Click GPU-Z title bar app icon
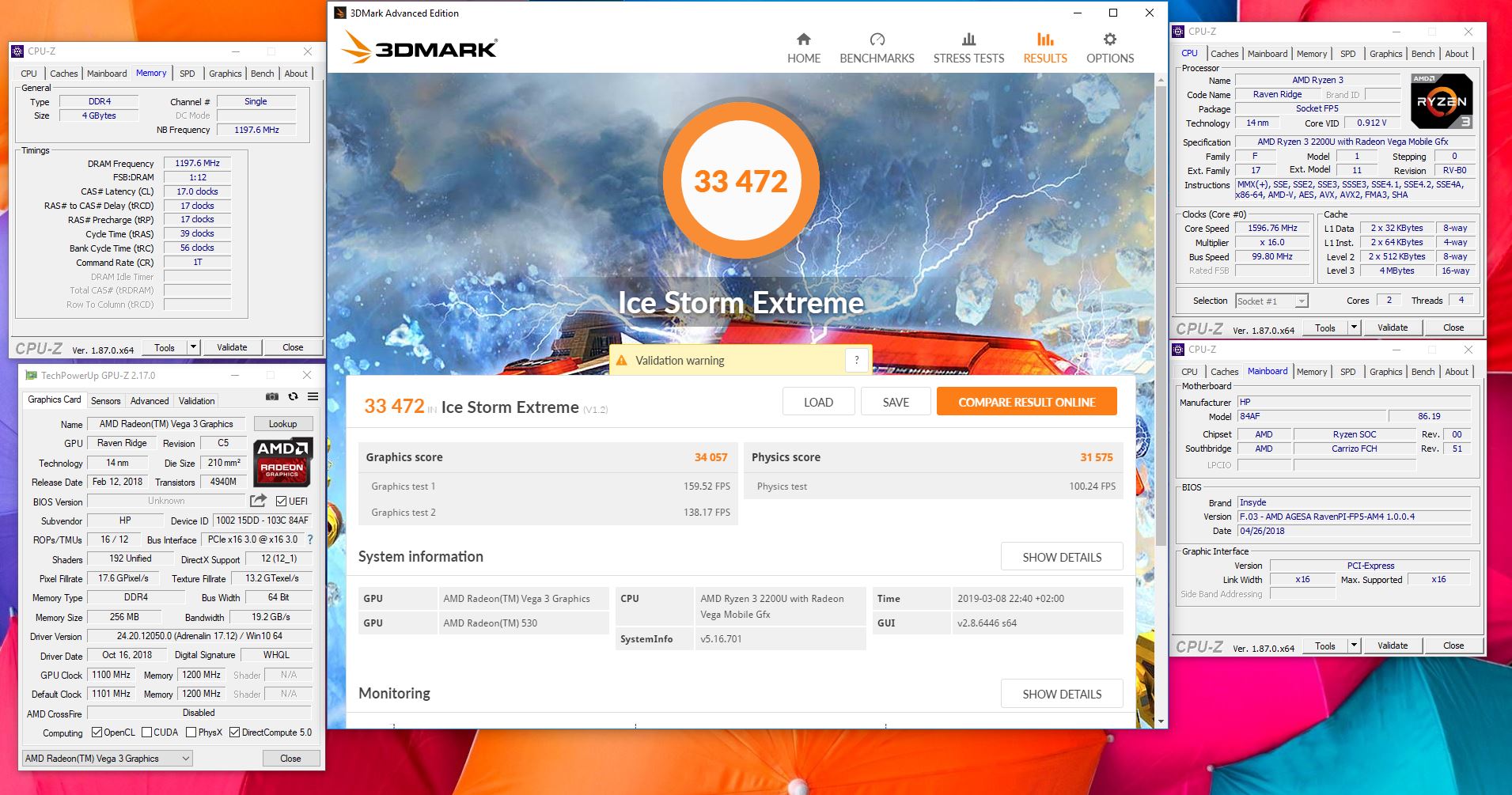 point(31,375)
